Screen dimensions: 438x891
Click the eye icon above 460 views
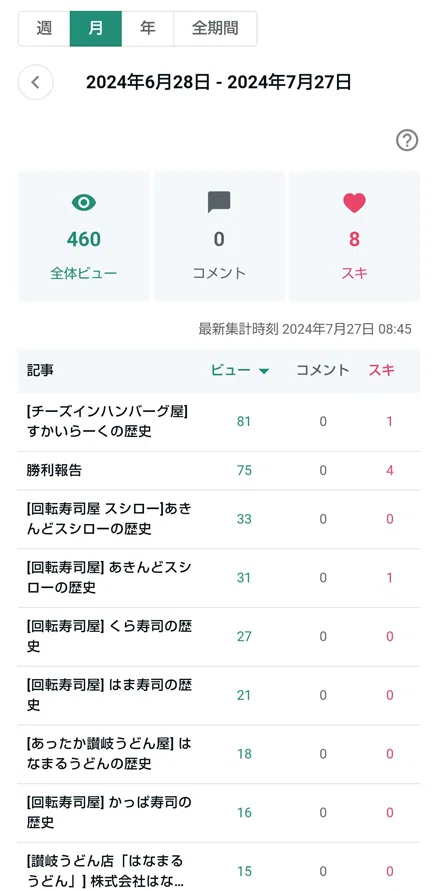click(84, 202)
